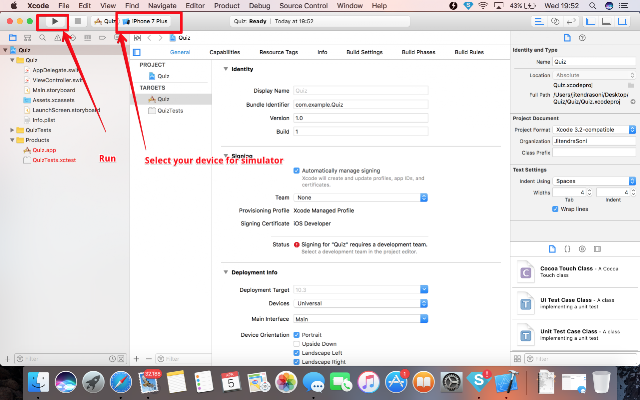
Task: Open the Project Format dropdown
Action: [594, 129]
